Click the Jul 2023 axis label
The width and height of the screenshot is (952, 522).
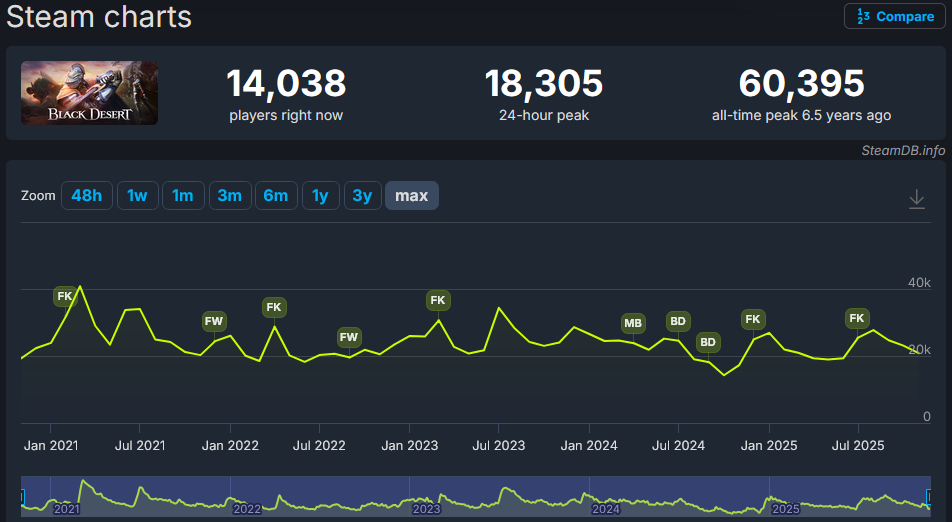[498, 446]
